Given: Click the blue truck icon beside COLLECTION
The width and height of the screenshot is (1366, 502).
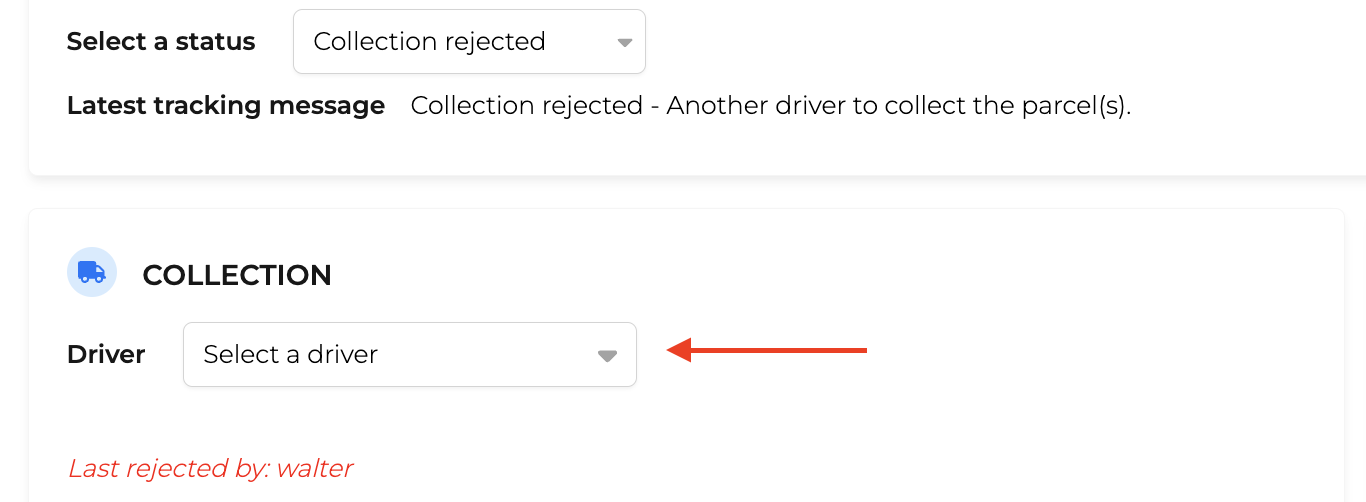Looking at the screenshot, I should click(92, 272).
